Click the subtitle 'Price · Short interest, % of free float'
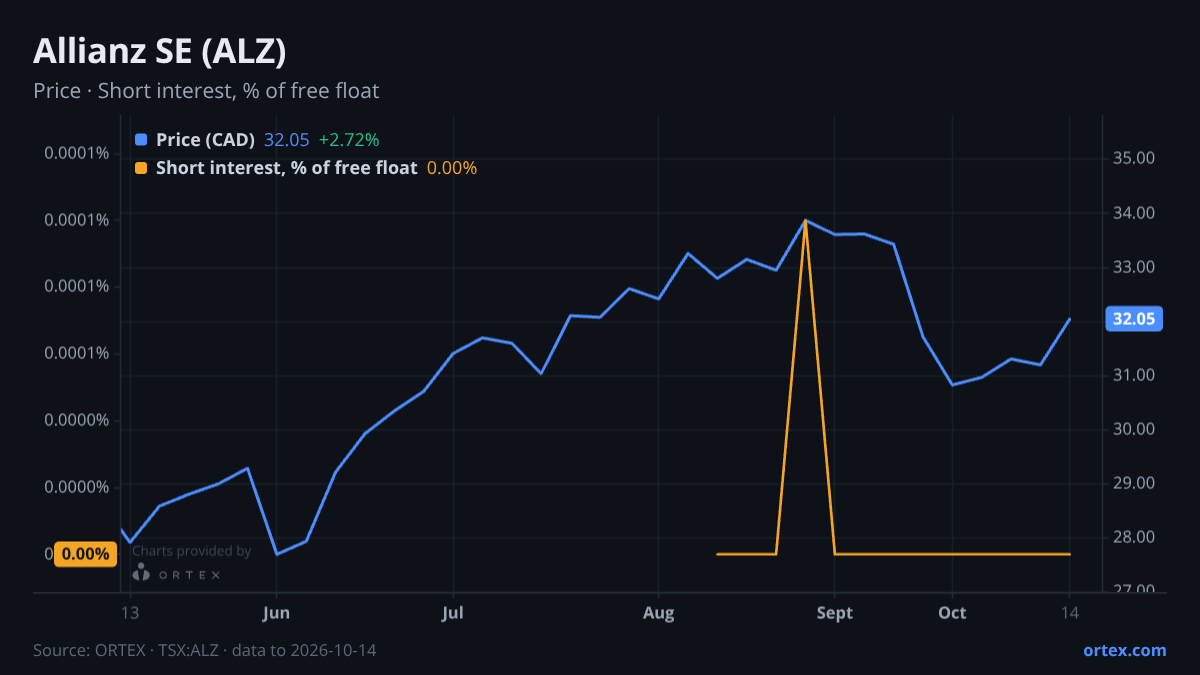Viewport: 1200px width, 675px height. (x=206, y=91)
